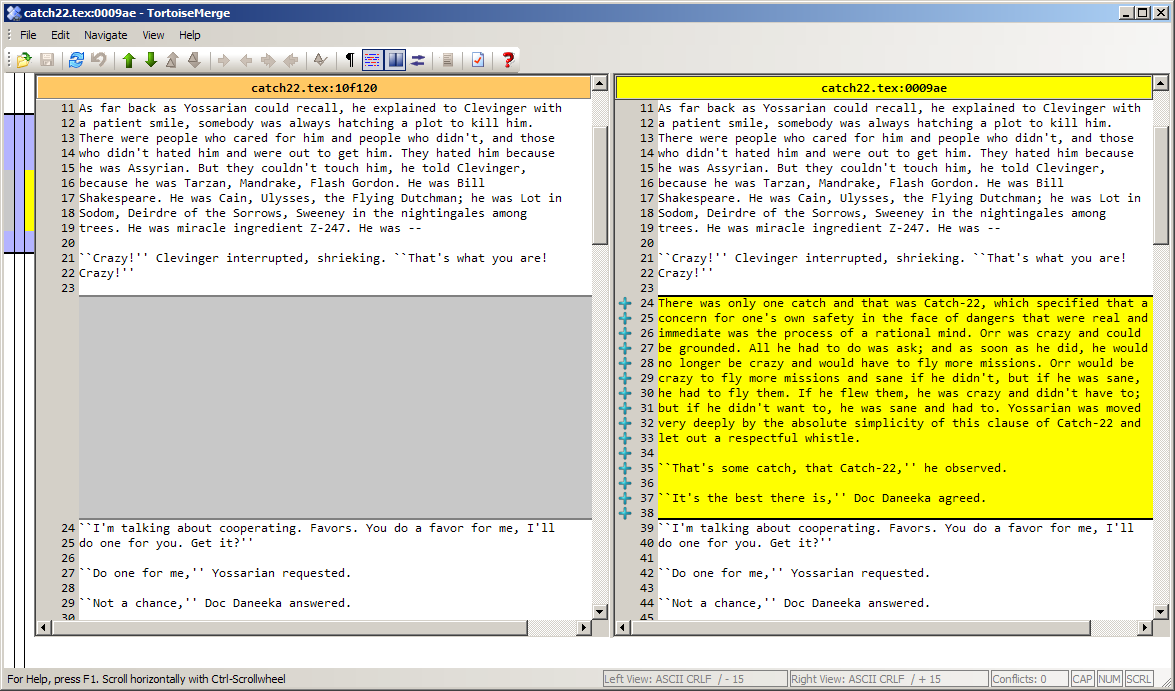Click the show patch file list icon
This screenshot has height=691, width=1175.
pos(448,60)
